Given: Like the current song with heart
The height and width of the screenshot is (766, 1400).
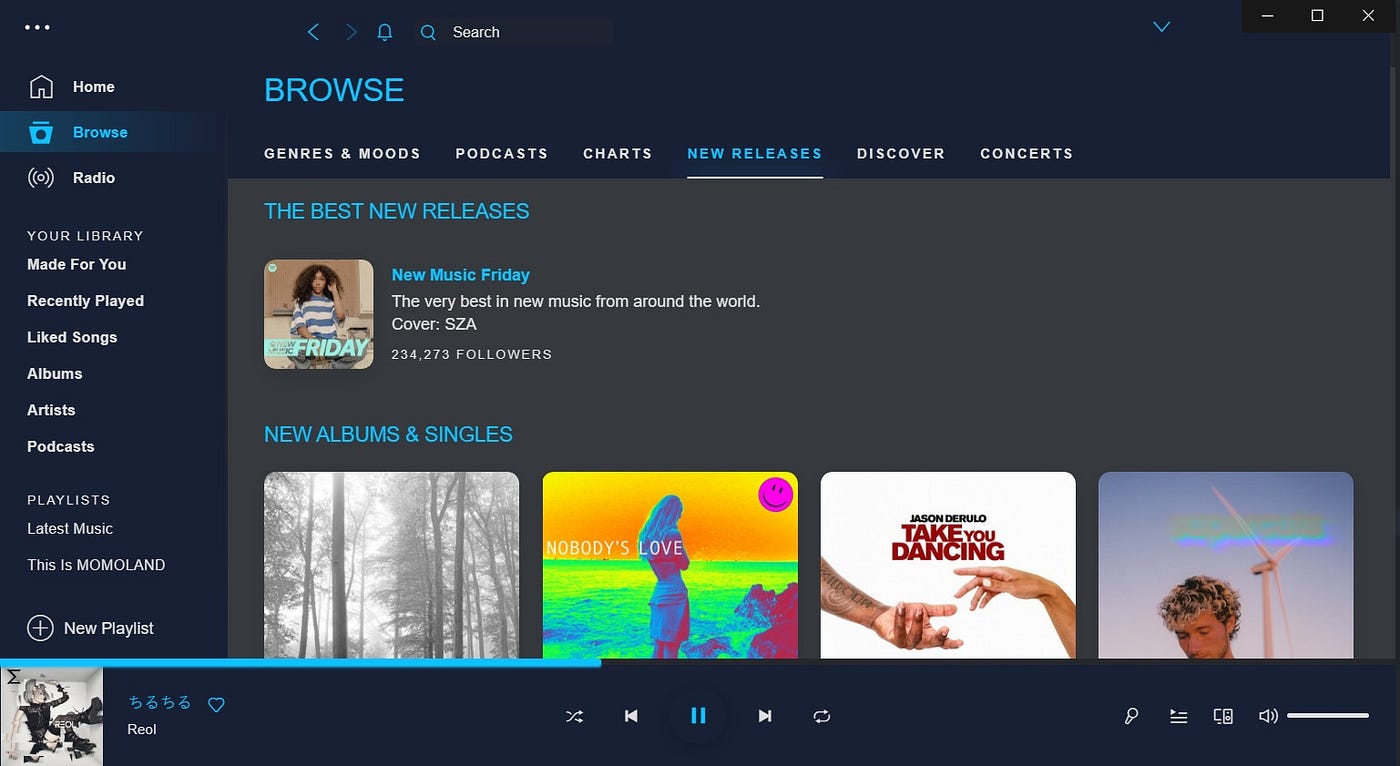Looking at the screenshot, I should coord(216,705).
